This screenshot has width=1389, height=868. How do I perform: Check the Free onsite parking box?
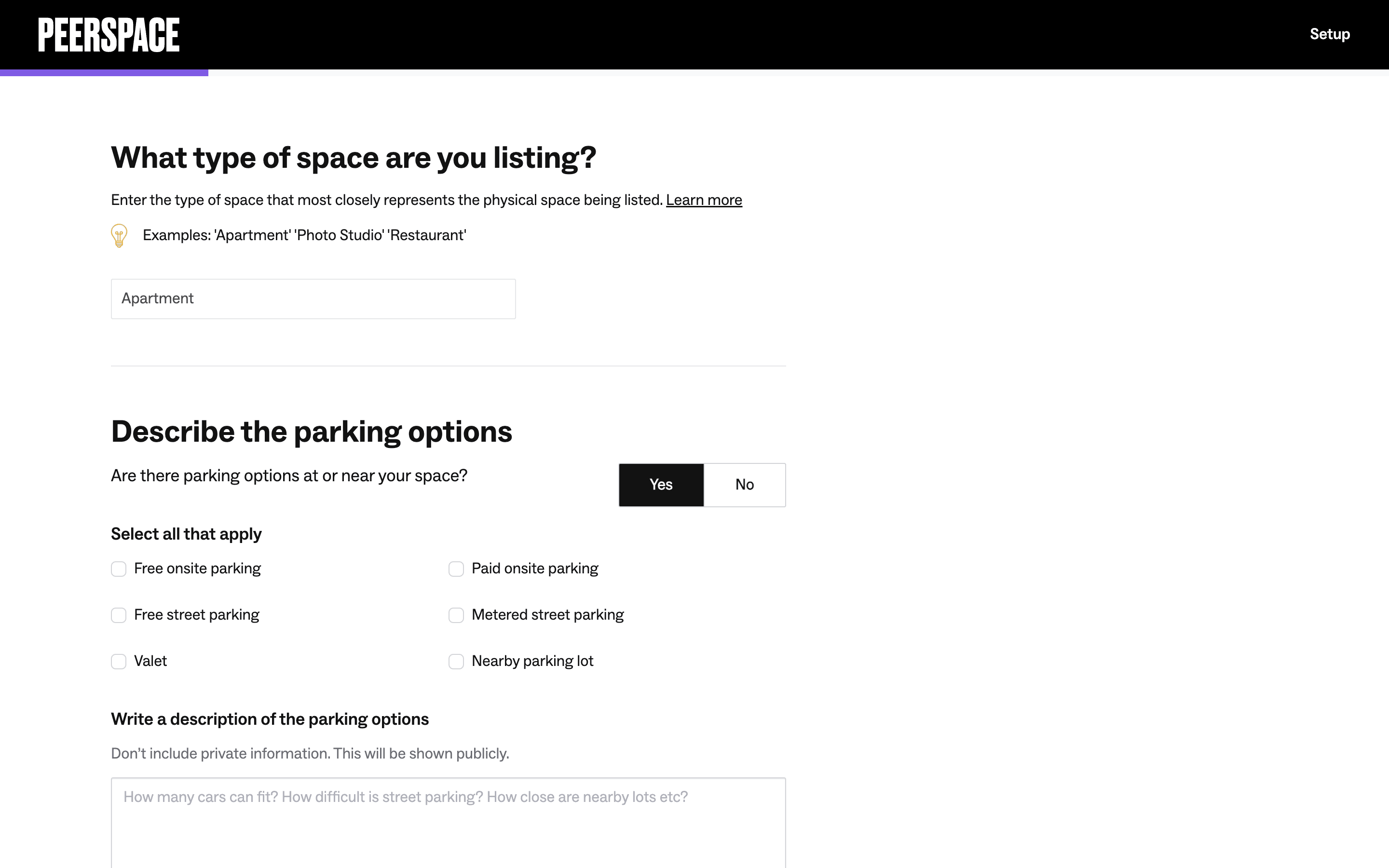click(x=119, y=569)
